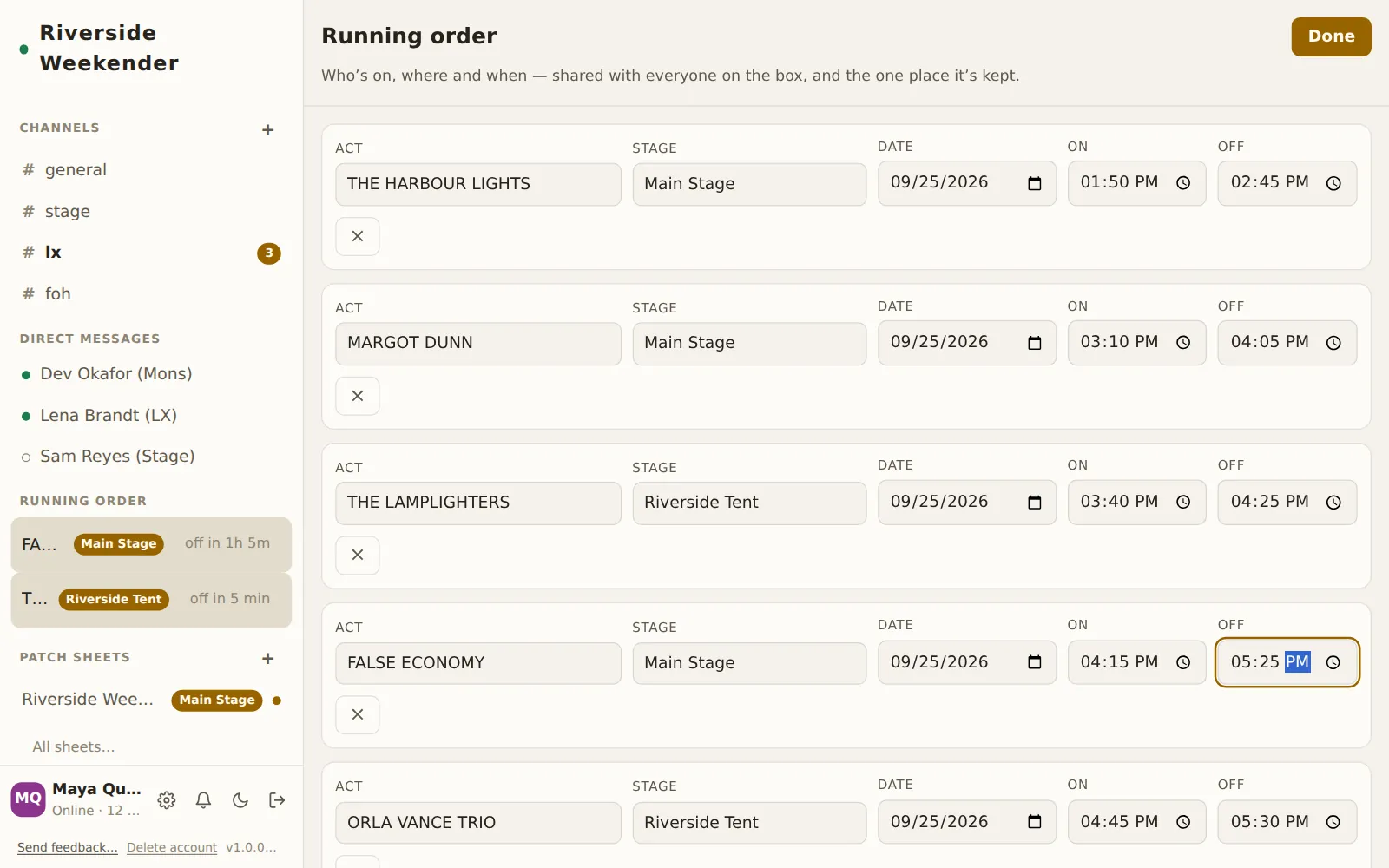Click the Send feedback link

pos(67,847)
